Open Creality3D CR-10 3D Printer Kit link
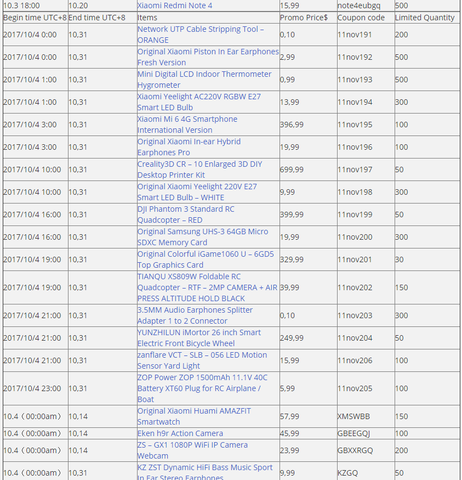This screenshot has width=462, height=480. click(x=200, y=169)
